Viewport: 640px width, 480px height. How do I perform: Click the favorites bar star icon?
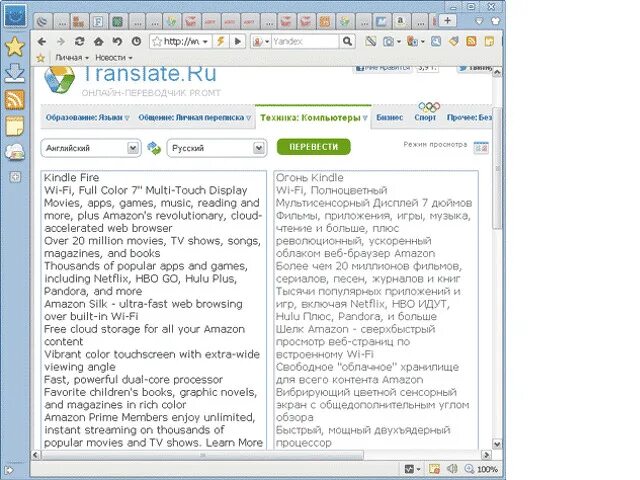click(x=40, y=58)
